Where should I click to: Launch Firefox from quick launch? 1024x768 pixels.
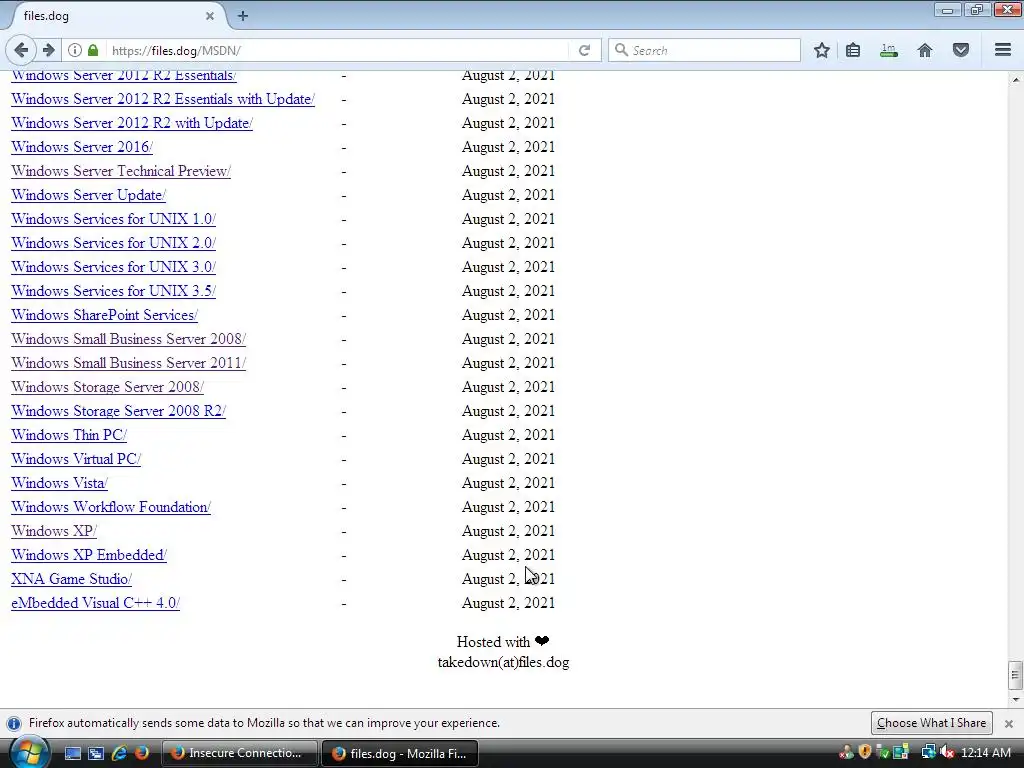pyautogui.click(x=141, y=753)
